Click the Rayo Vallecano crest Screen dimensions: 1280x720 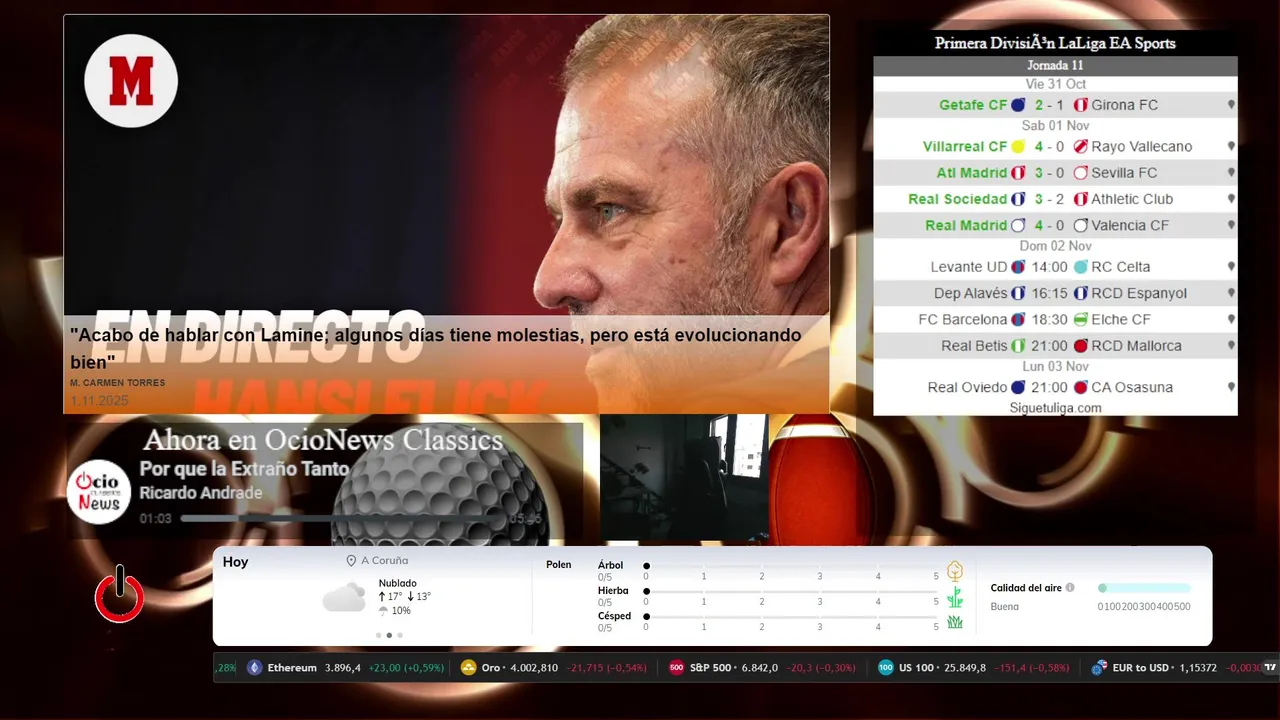tap(1080, 146)
